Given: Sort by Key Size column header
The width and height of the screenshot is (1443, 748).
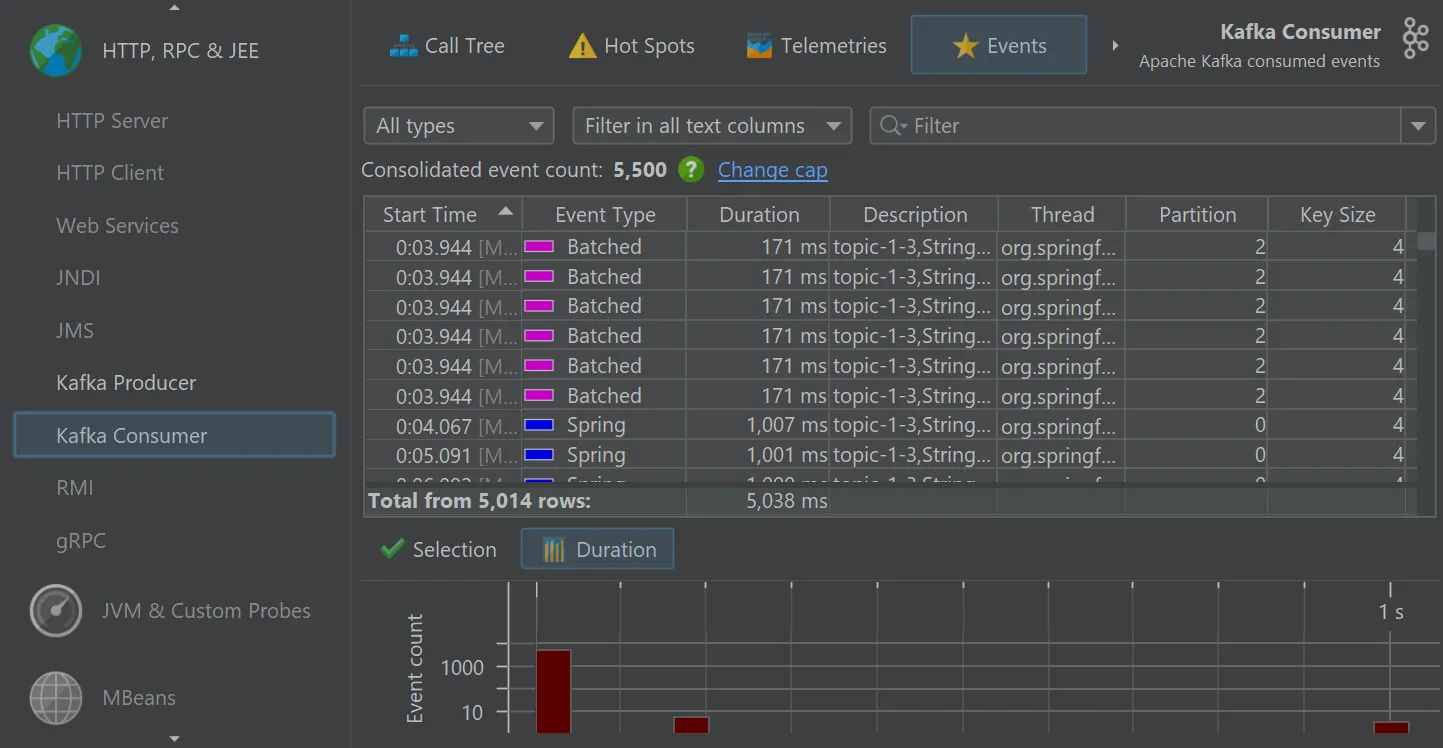Looking at the screenshot, I should click(x=1337, y=215).
